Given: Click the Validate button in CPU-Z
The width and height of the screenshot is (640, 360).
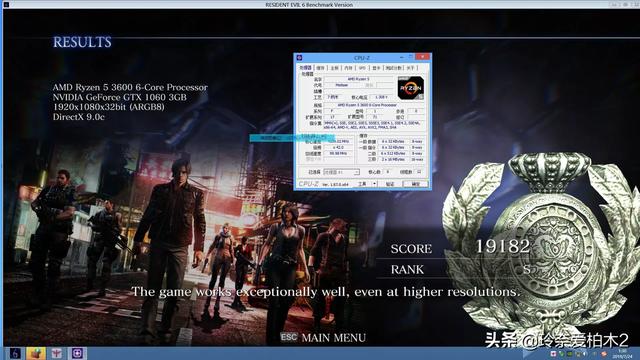Looking at the screenshot, I should pos(390,184).
